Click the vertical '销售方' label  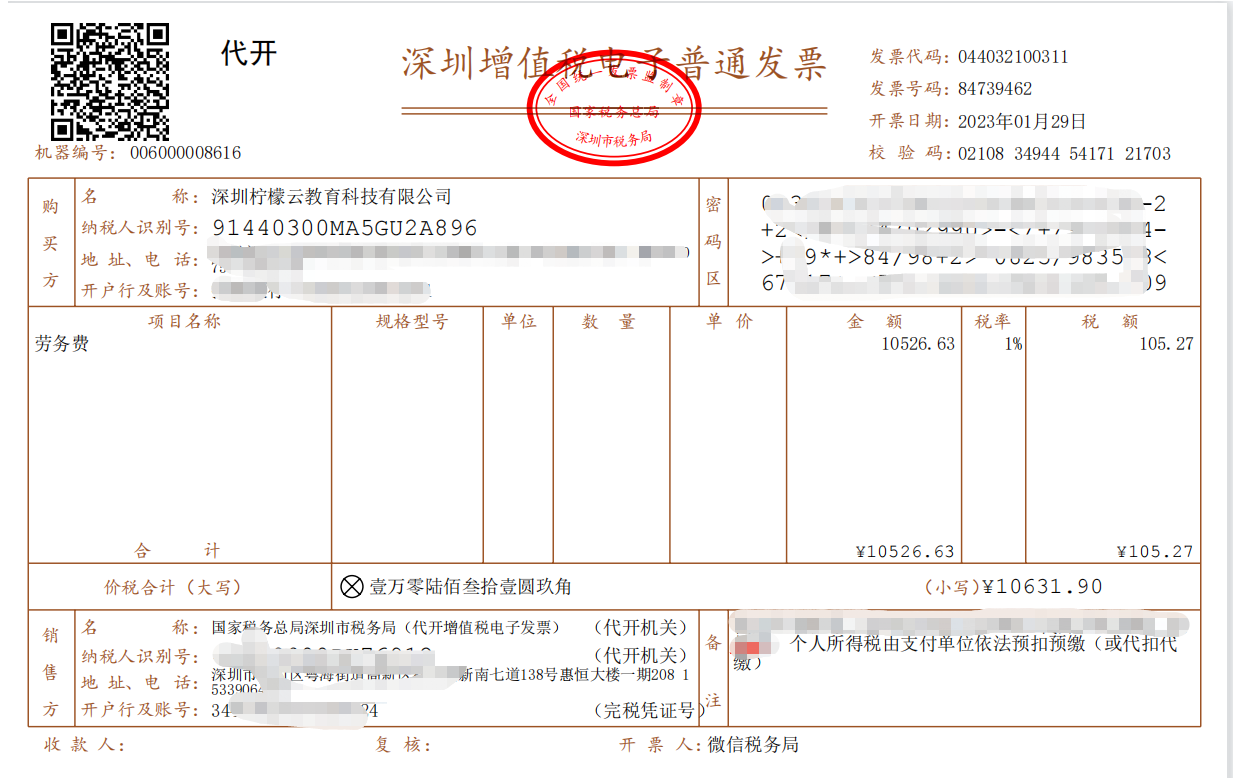click(x=50, y=673)
